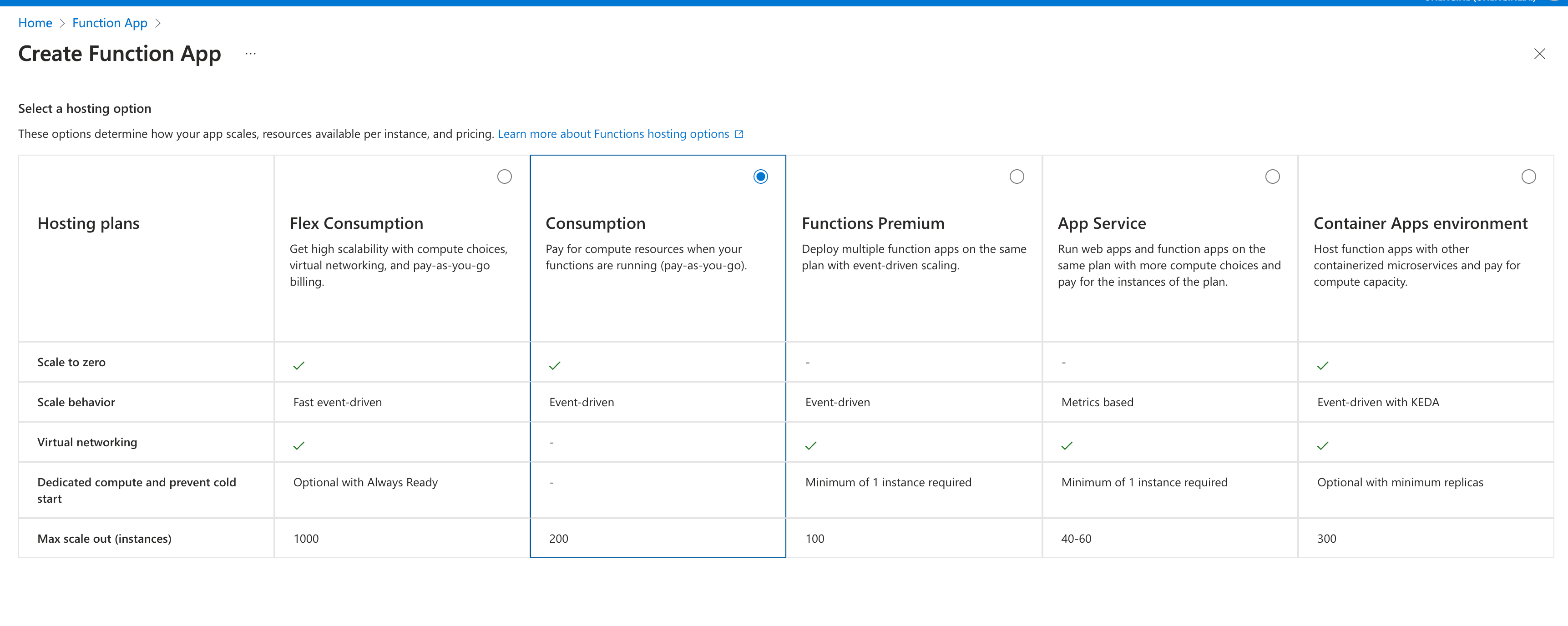Open Learn more about Functions hosting options
The width and height of the screenshot is (1568, 626).
coord(613,134)
